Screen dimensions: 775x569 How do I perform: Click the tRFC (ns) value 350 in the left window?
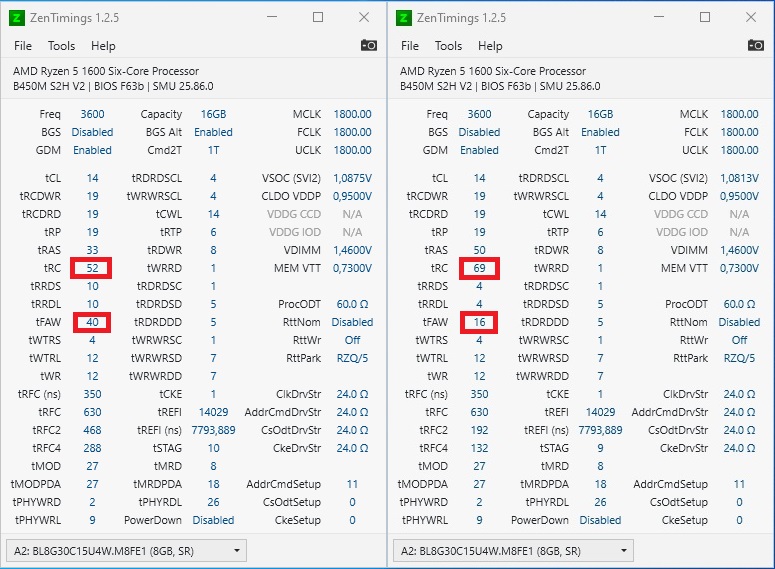point(92,394)
